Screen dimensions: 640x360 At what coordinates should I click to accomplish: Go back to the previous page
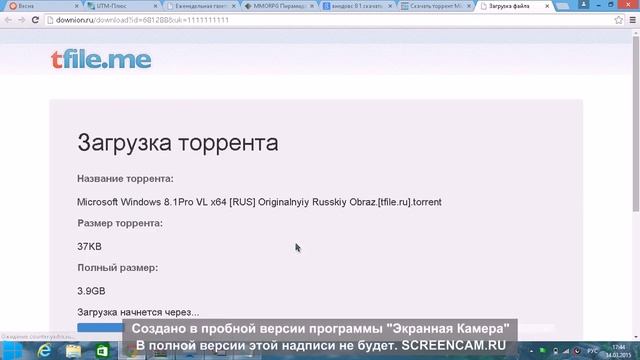click(8, 20)
